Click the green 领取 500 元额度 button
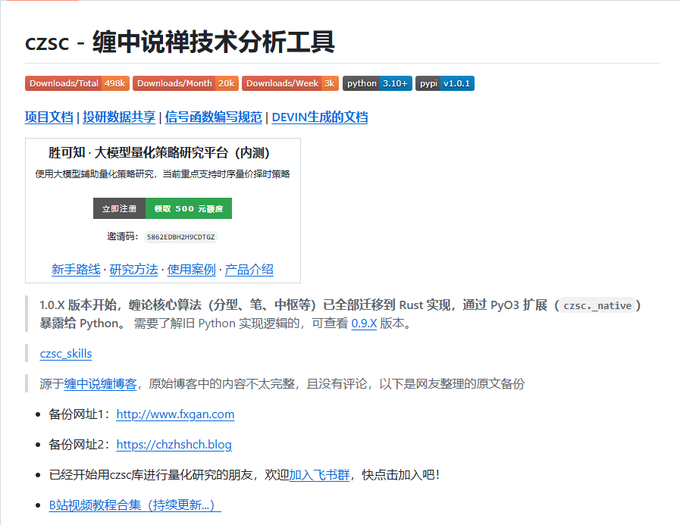 (189, 209)
